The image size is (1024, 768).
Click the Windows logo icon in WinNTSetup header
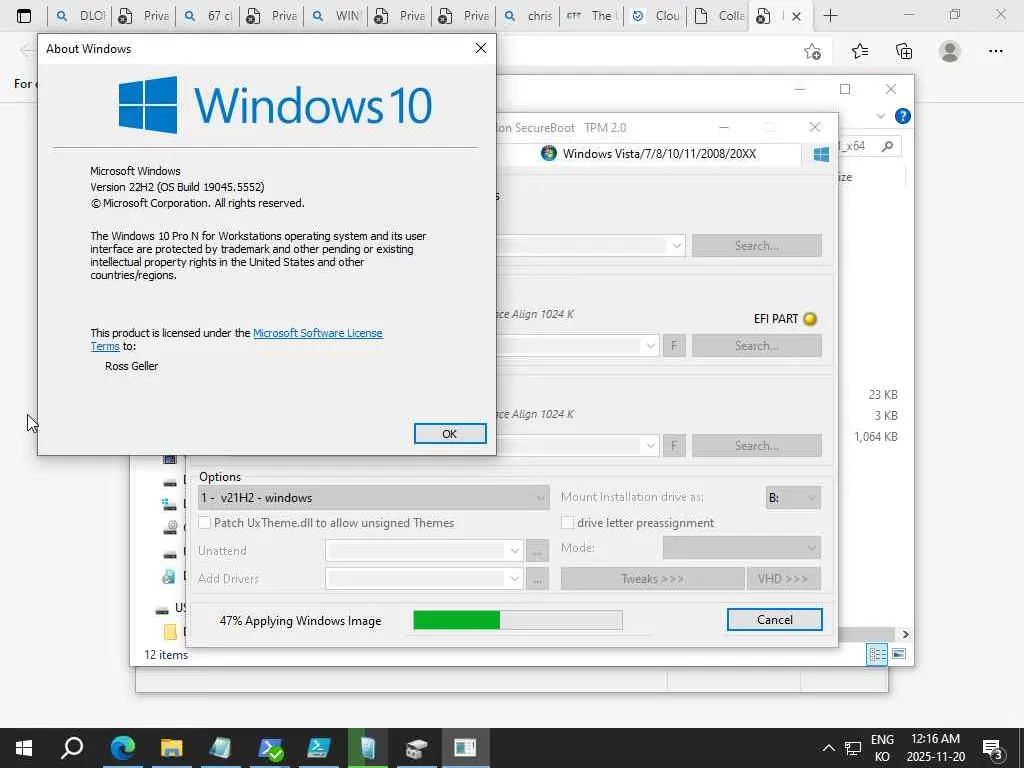822,154
